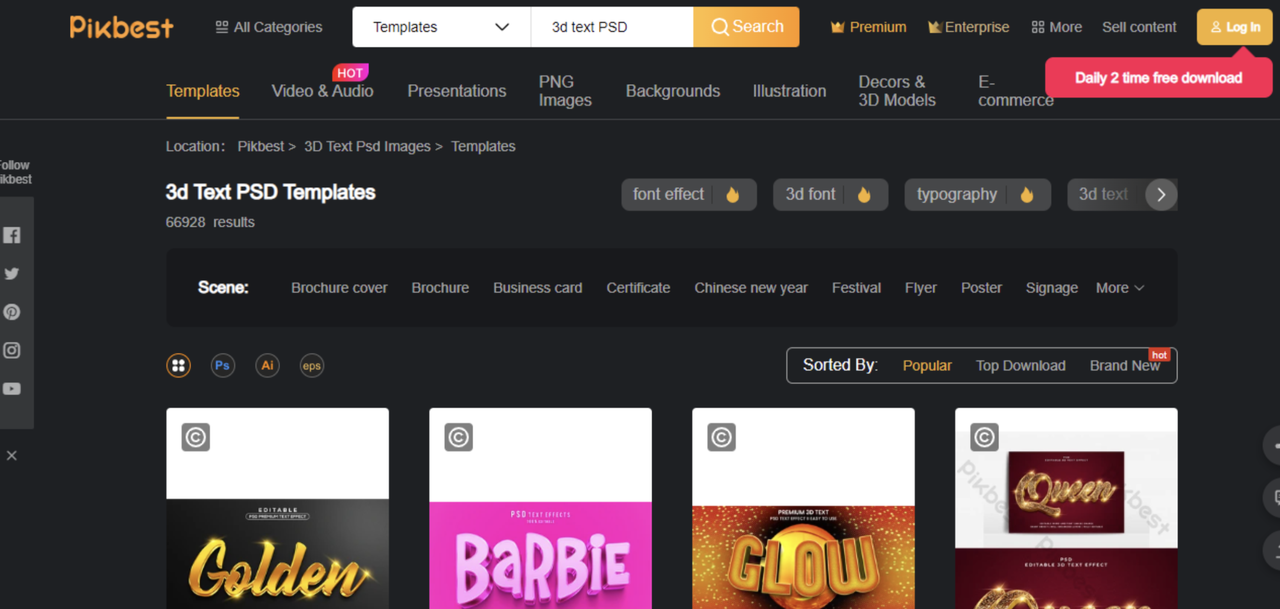Filter scene by Poster

pos(981,288)
